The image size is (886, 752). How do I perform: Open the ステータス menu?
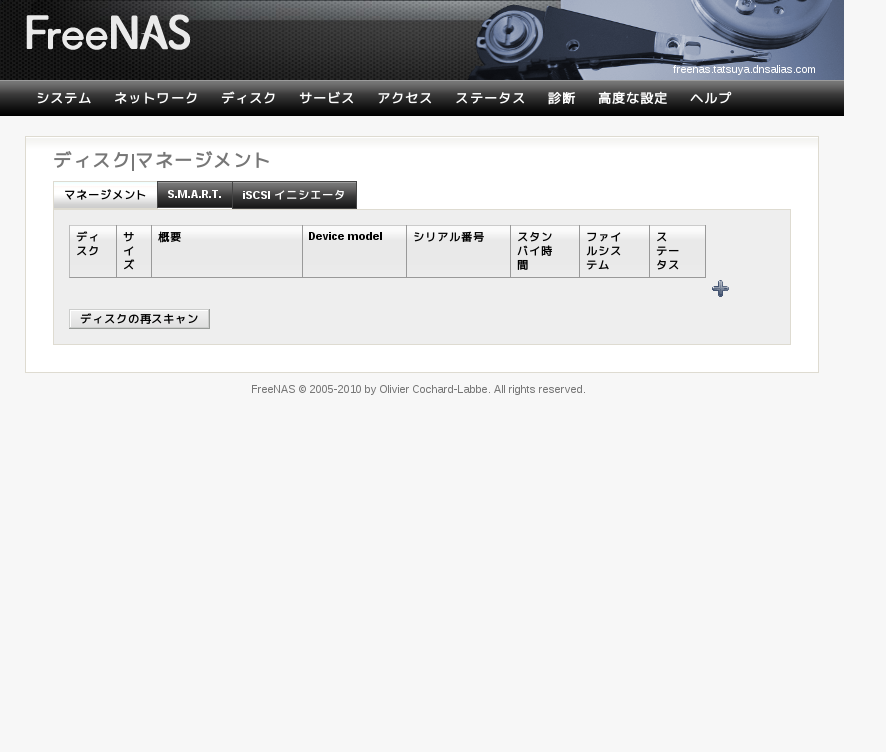[x=490, y=98]
